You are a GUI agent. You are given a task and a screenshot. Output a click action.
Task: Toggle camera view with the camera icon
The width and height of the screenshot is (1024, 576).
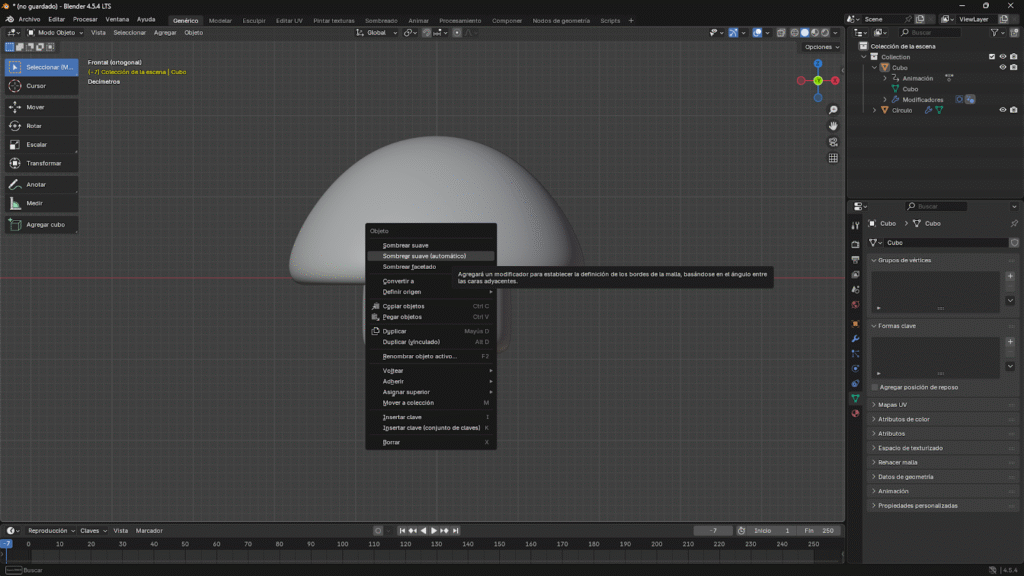(x=833, y=142)
